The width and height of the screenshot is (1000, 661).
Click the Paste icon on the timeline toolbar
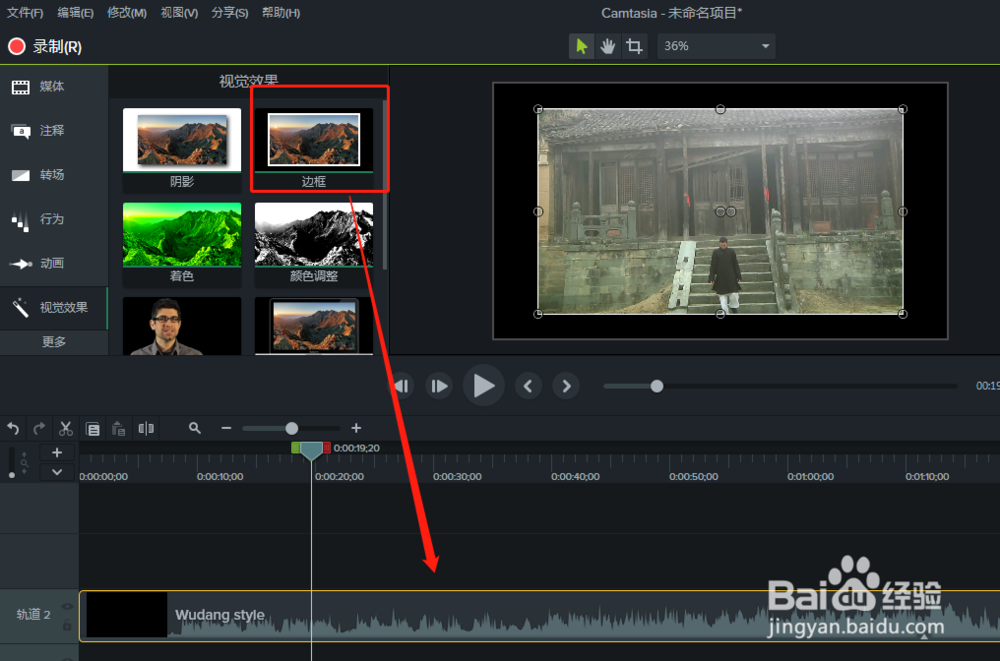[x=118, y=428]
